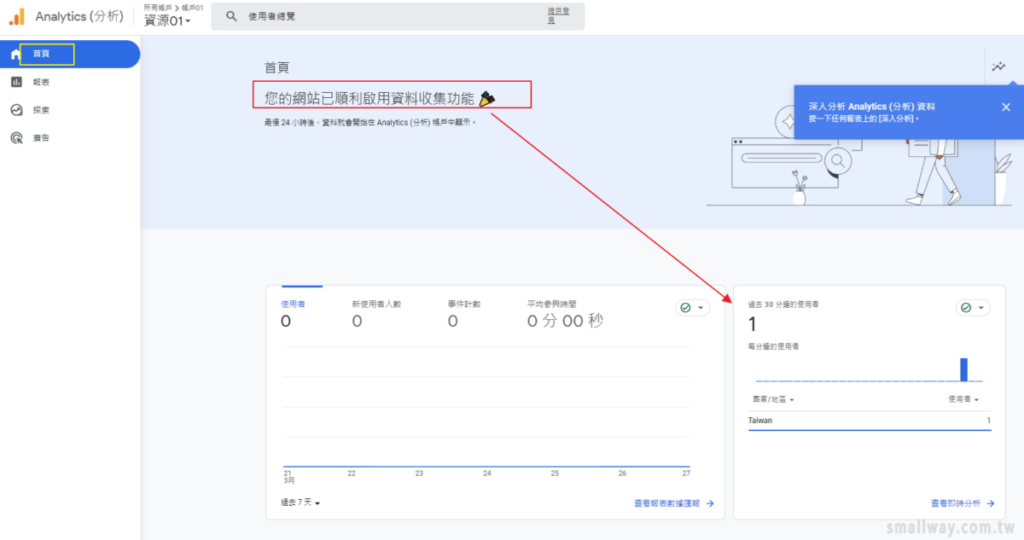This screenshot has height=540, width=1024.
Task: Open the 資源01 property selector dropdown
Action: click(168, 21)
